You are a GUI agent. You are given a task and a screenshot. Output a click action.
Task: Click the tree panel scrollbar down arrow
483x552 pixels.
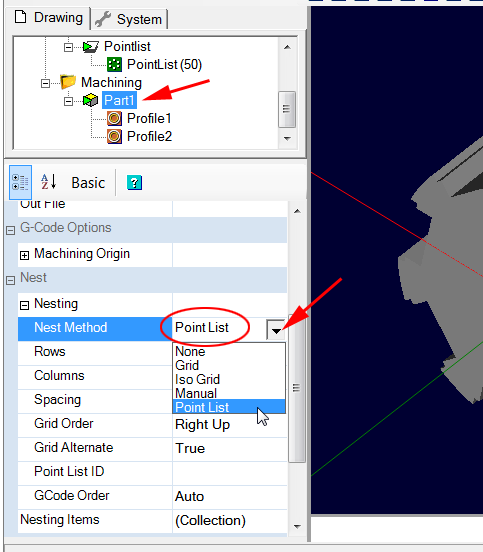(x=287, y=139)
